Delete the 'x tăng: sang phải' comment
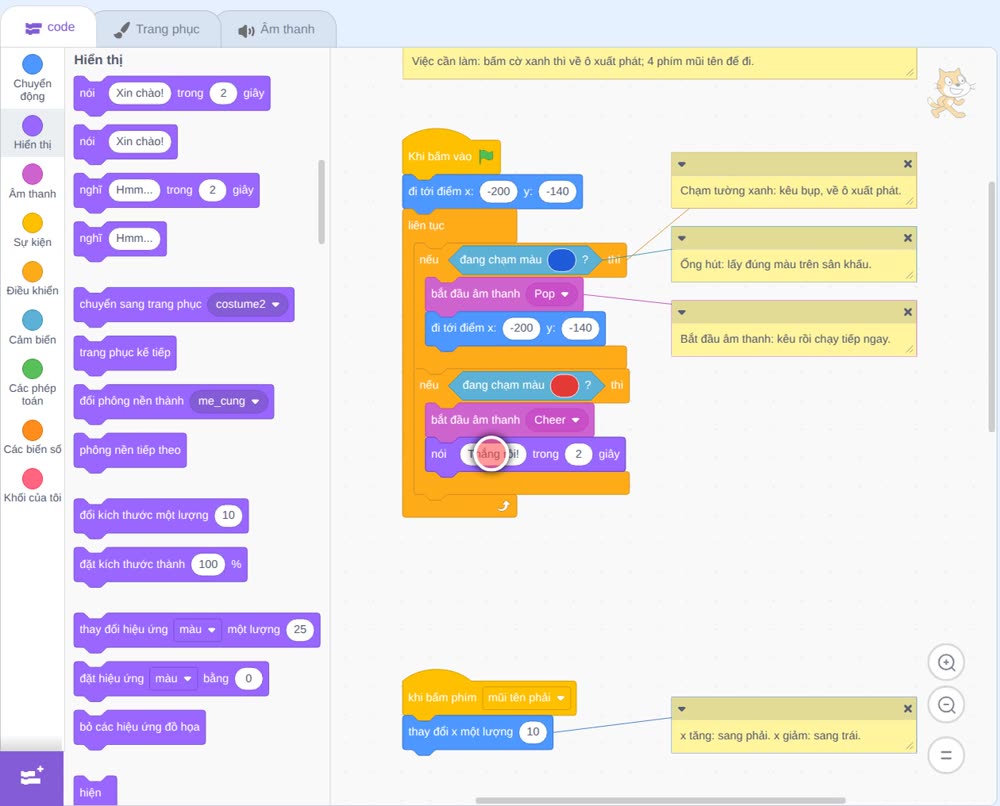Viewport: 1000px width, 806px height. pyautogui.click(x=908, y=709)
